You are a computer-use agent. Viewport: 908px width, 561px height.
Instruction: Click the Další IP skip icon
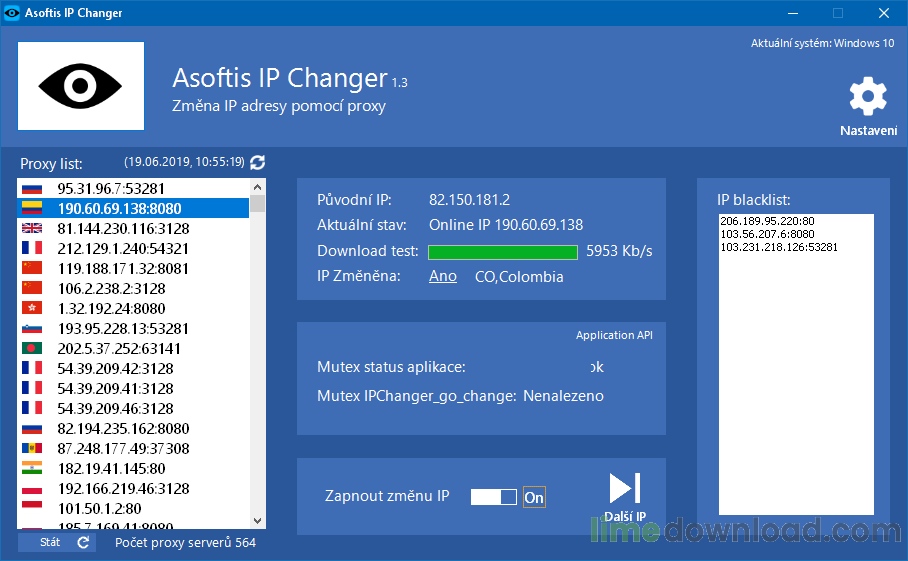625,488
